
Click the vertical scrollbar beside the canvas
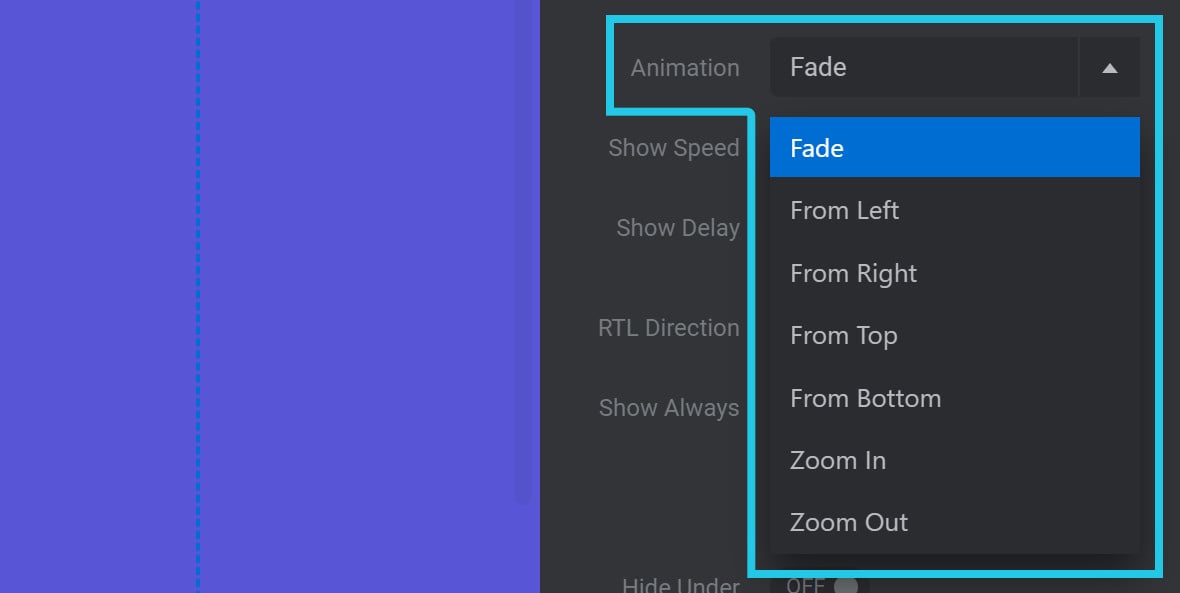coord(523,250)
